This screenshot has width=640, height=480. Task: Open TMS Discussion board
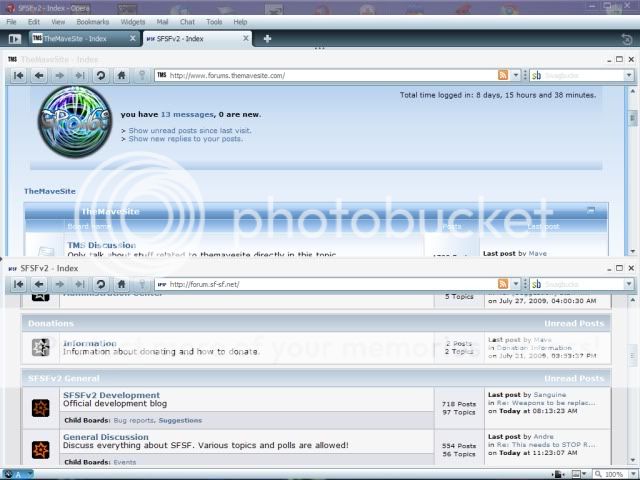coord(102,245)
